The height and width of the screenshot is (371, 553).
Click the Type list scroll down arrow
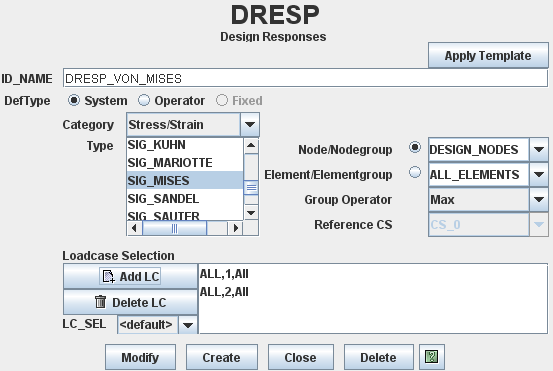(x=251, y=213)
